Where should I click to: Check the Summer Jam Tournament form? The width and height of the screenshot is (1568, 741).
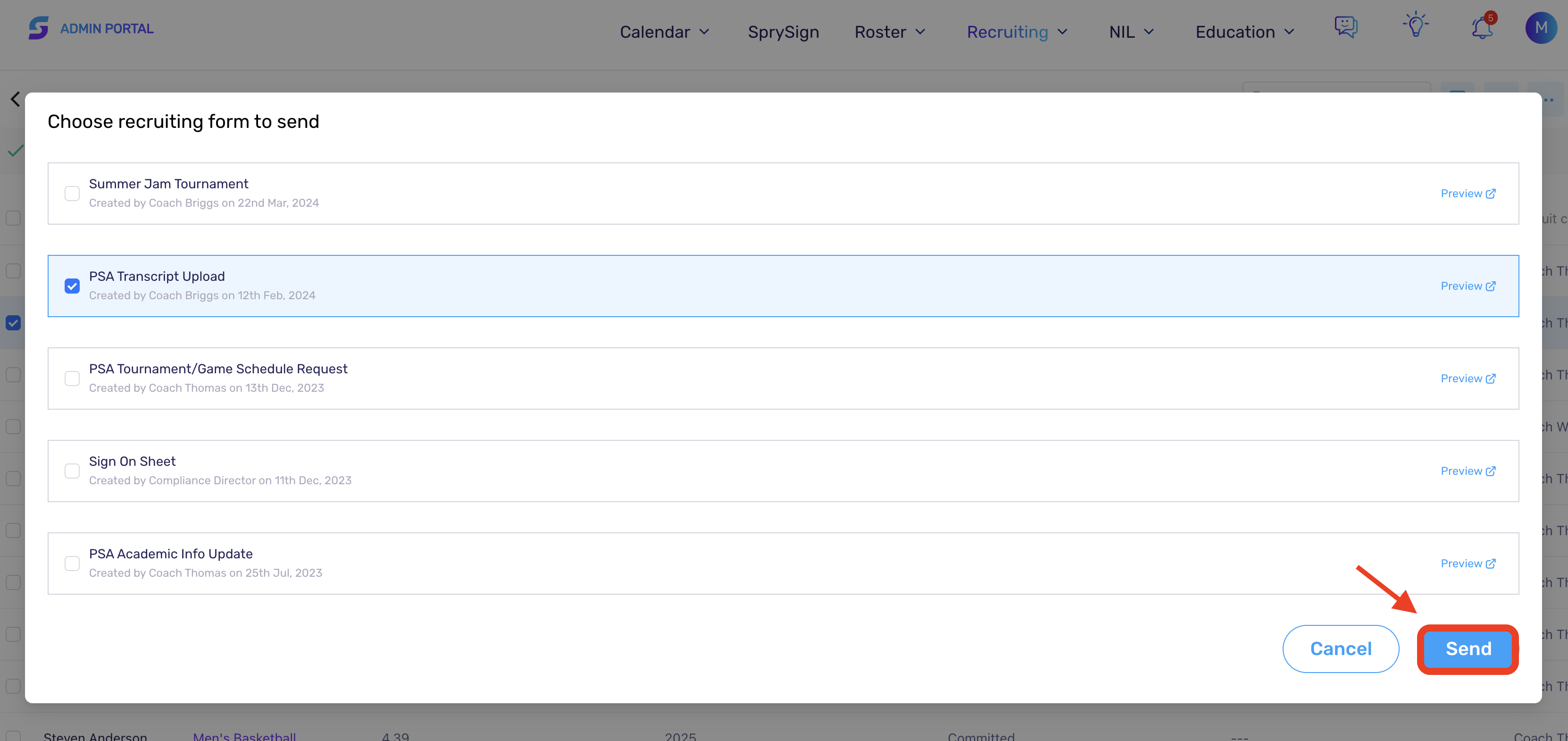(x=72, y=194)
